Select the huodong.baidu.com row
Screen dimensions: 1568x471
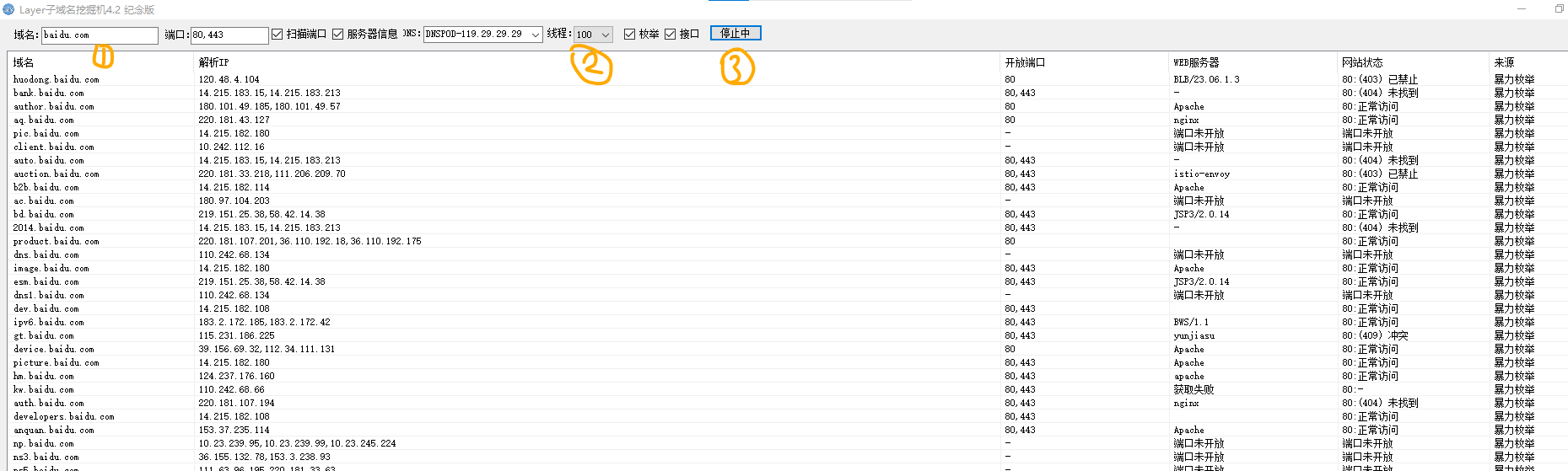788,79
